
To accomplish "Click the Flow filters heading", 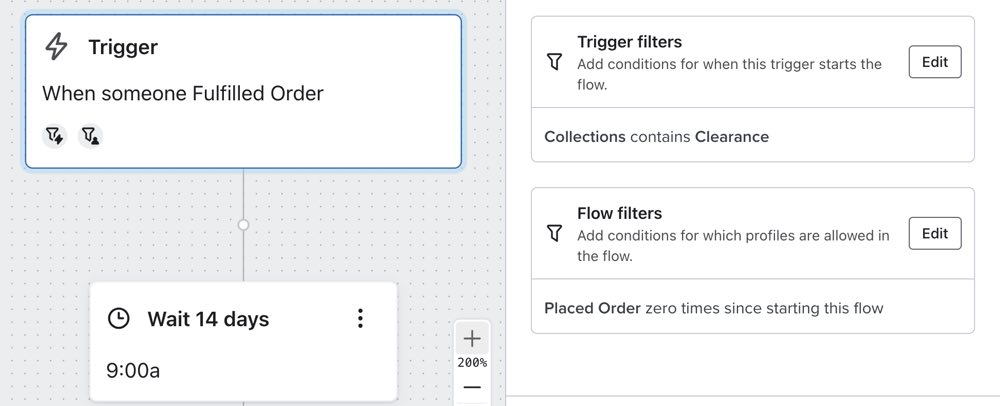I will (619, 213).
